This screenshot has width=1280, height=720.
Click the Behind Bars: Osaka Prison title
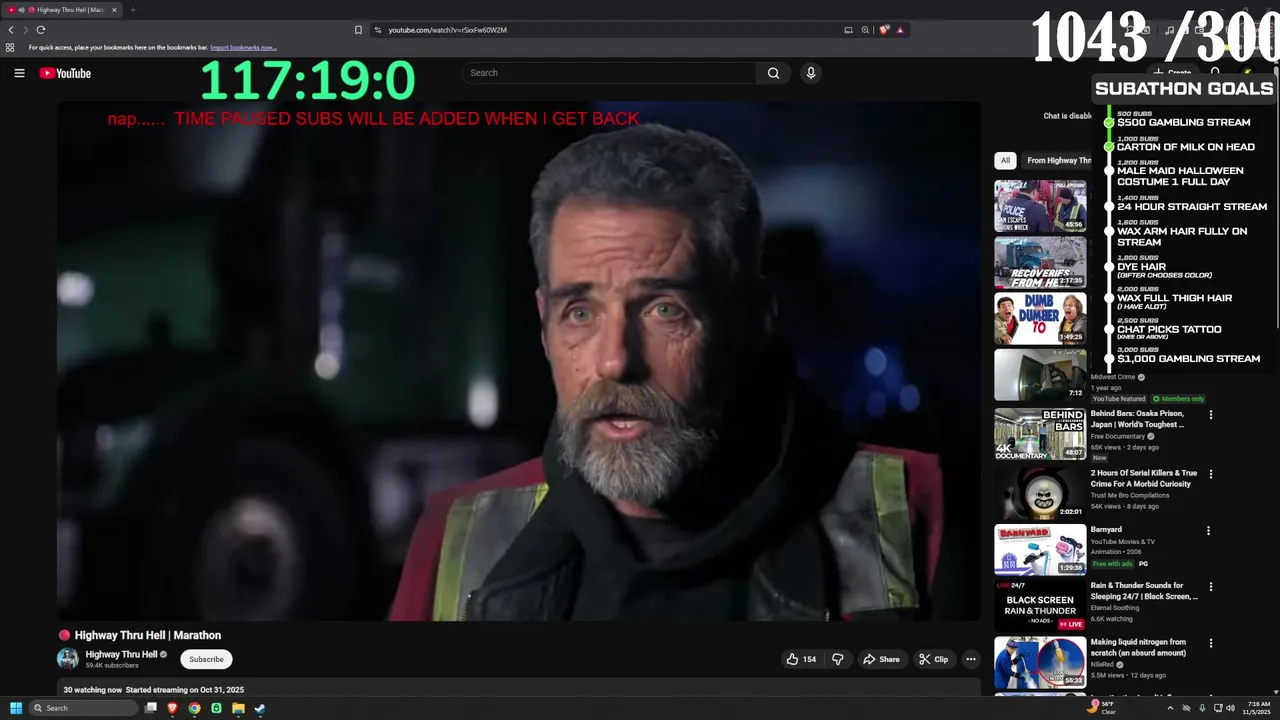(x=1138, y=419)
